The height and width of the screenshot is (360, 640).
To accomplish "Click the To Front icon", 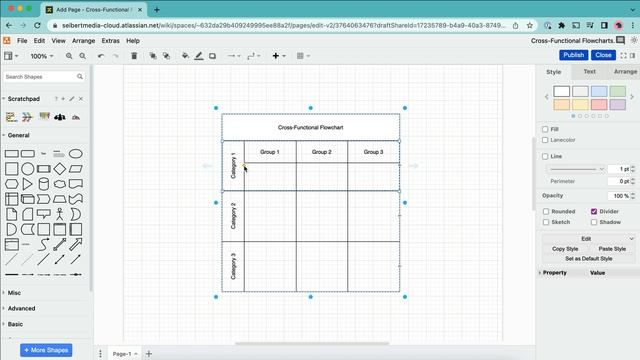I will [153, 56].
